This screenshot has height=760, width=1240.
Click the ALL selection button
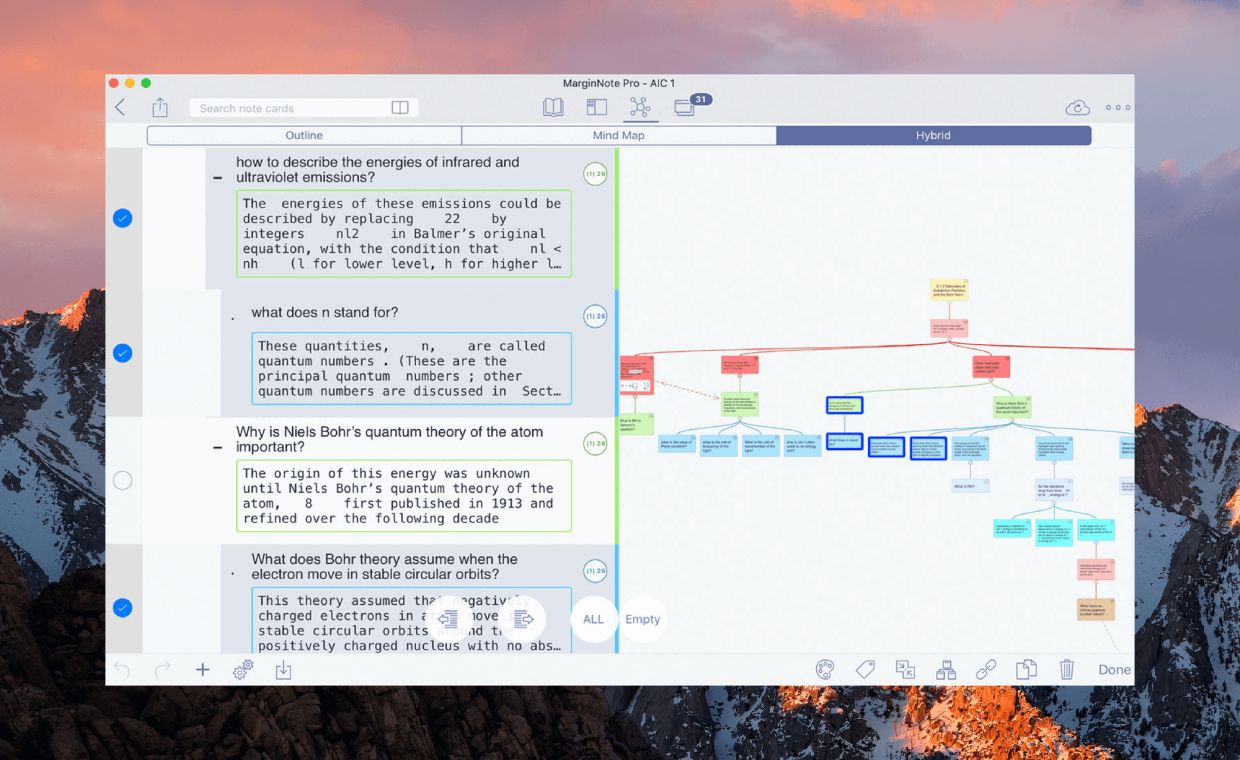(593, 619)
